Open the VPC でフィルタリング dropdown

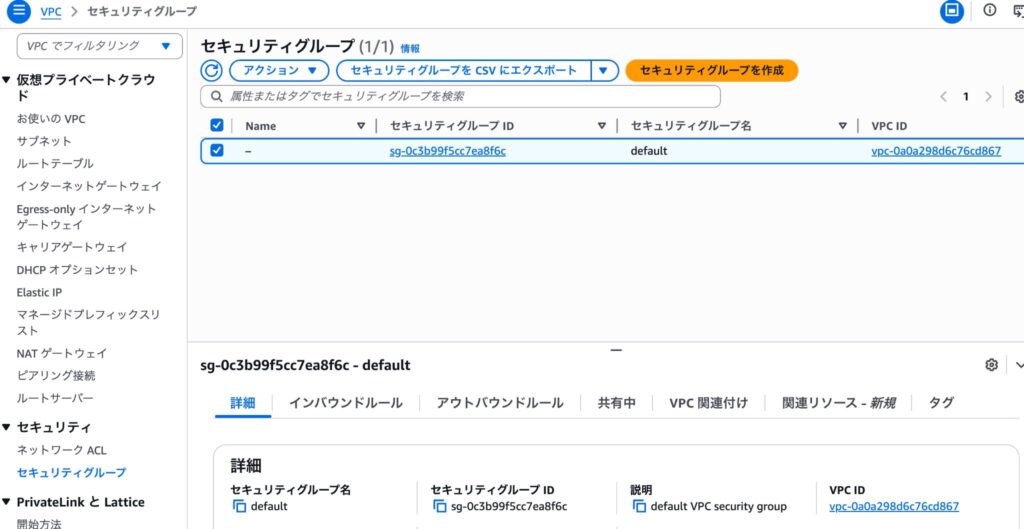[x=99, y=46]
